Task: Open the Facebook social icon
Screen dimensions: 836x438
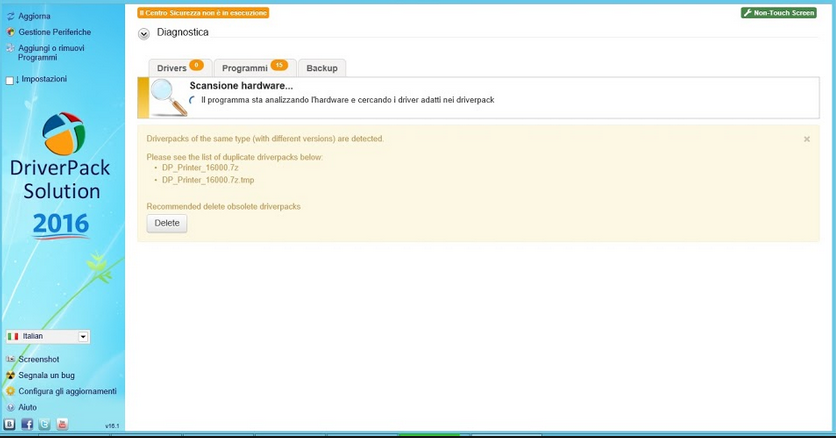Action: click(x=27, y=424)
